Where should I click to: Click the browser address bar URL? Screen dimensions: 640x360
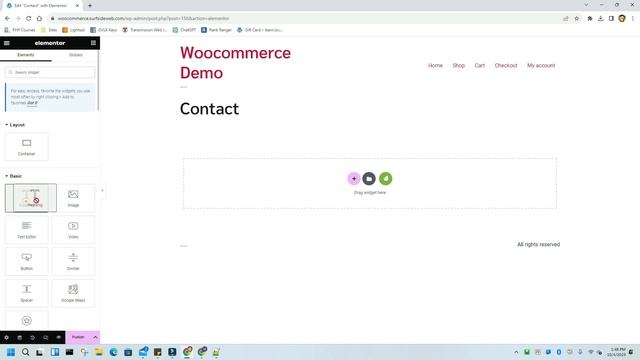pos(143,18)
